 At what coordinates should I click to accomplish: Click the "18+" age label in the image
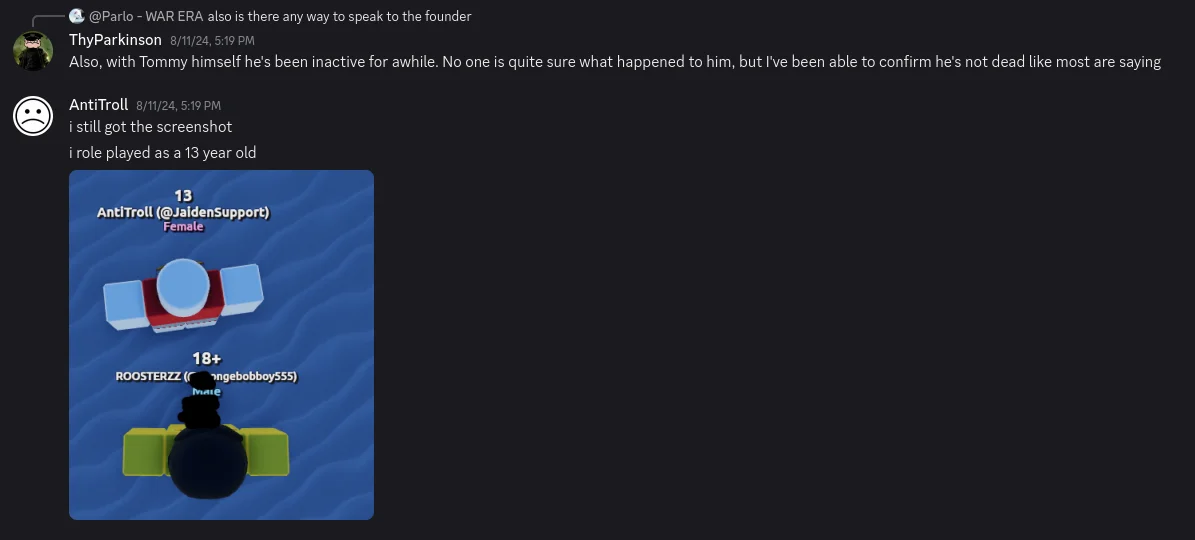click(206, 358)
